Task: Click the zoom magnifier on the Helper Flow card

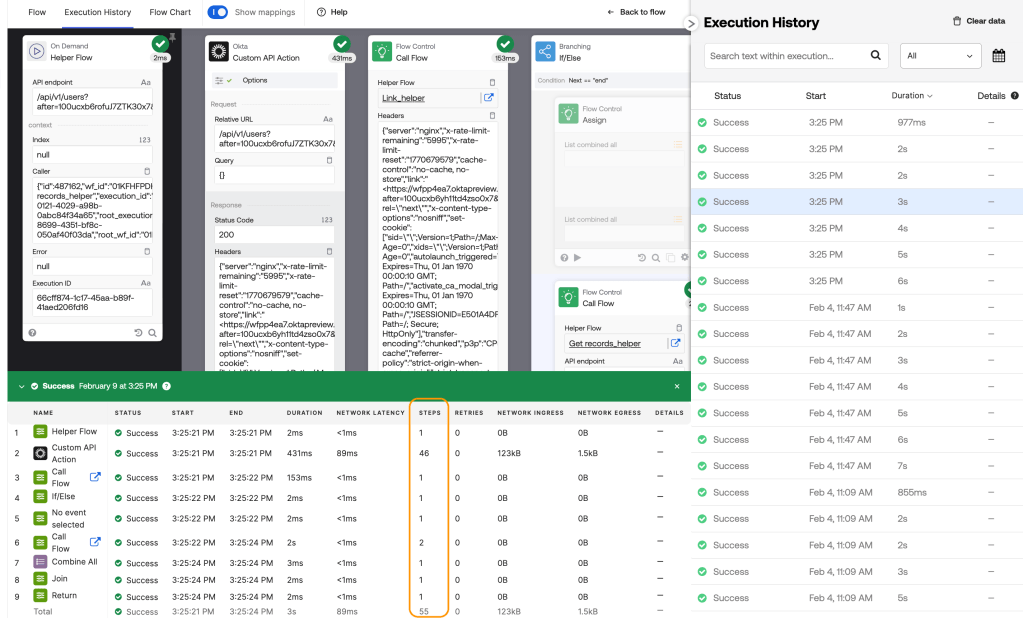Action: [x=151, y=334]
